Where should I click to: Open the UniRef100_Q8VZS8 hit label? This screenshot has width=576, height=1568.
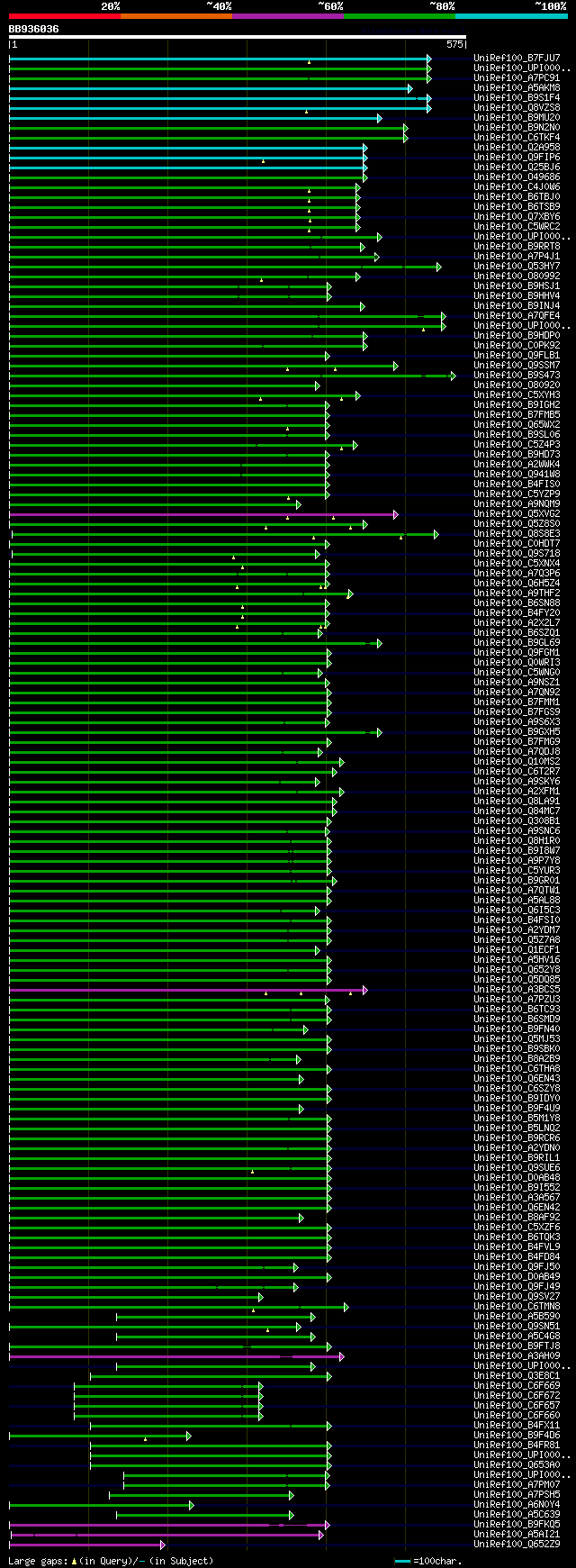click(x=517, y=108)
